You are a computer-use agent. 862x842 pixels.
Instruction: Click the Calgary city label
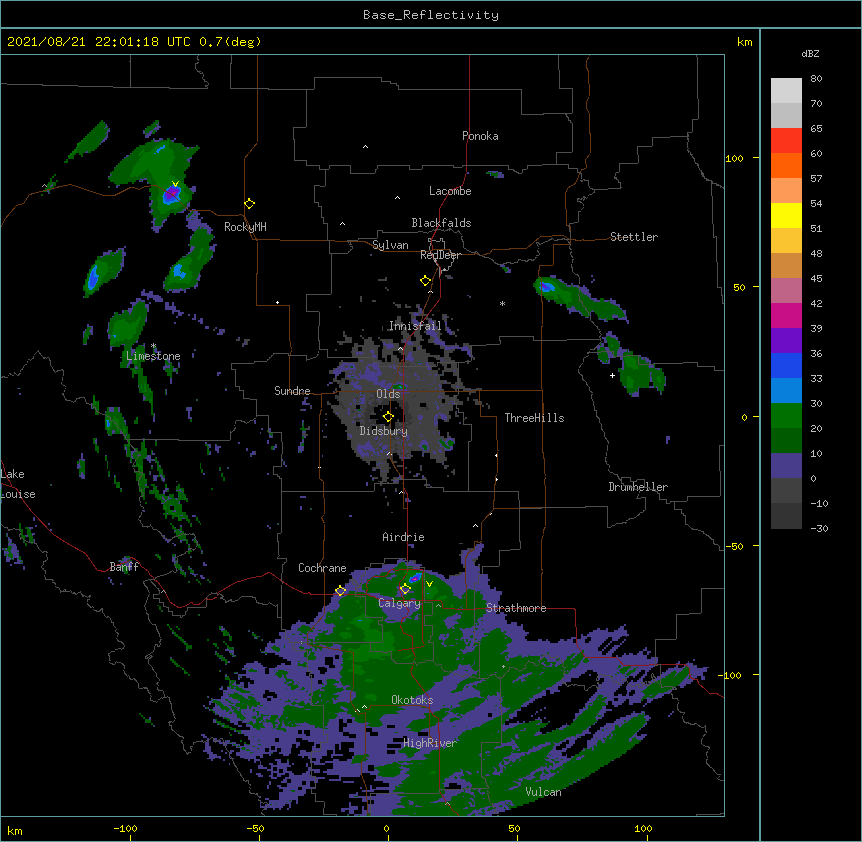(400, 603)
